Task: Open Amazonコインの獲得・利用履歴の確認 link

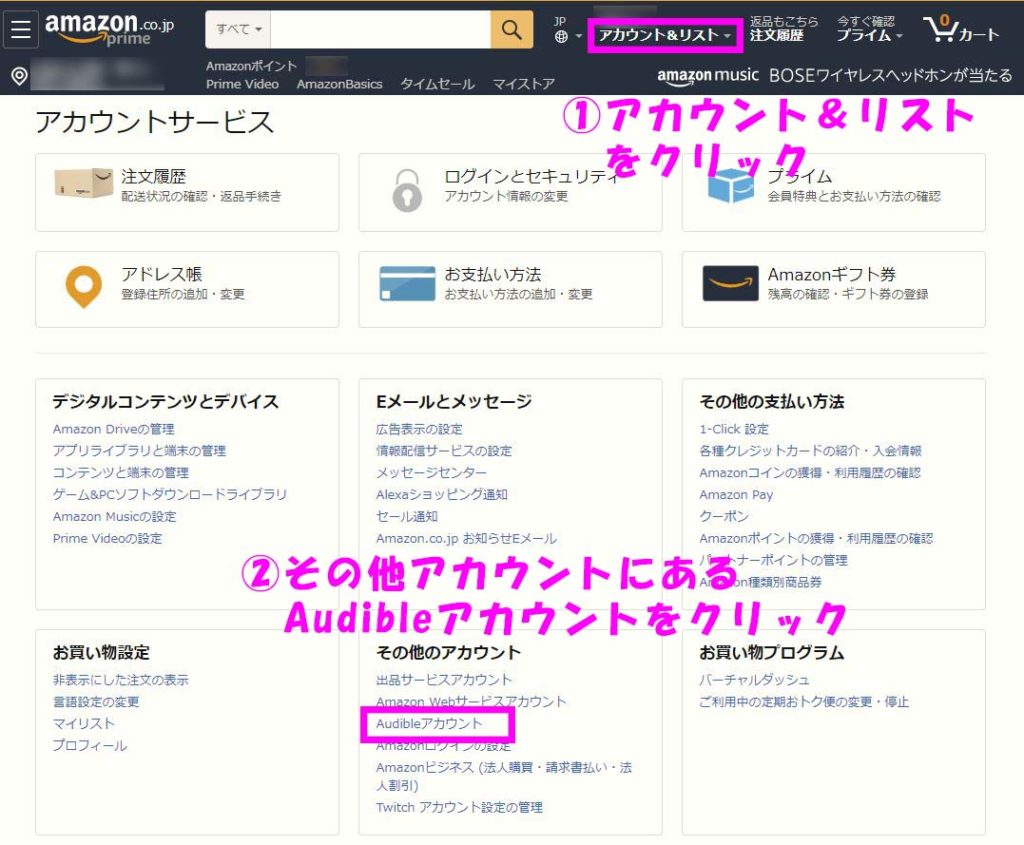Action: pos(810,472)
